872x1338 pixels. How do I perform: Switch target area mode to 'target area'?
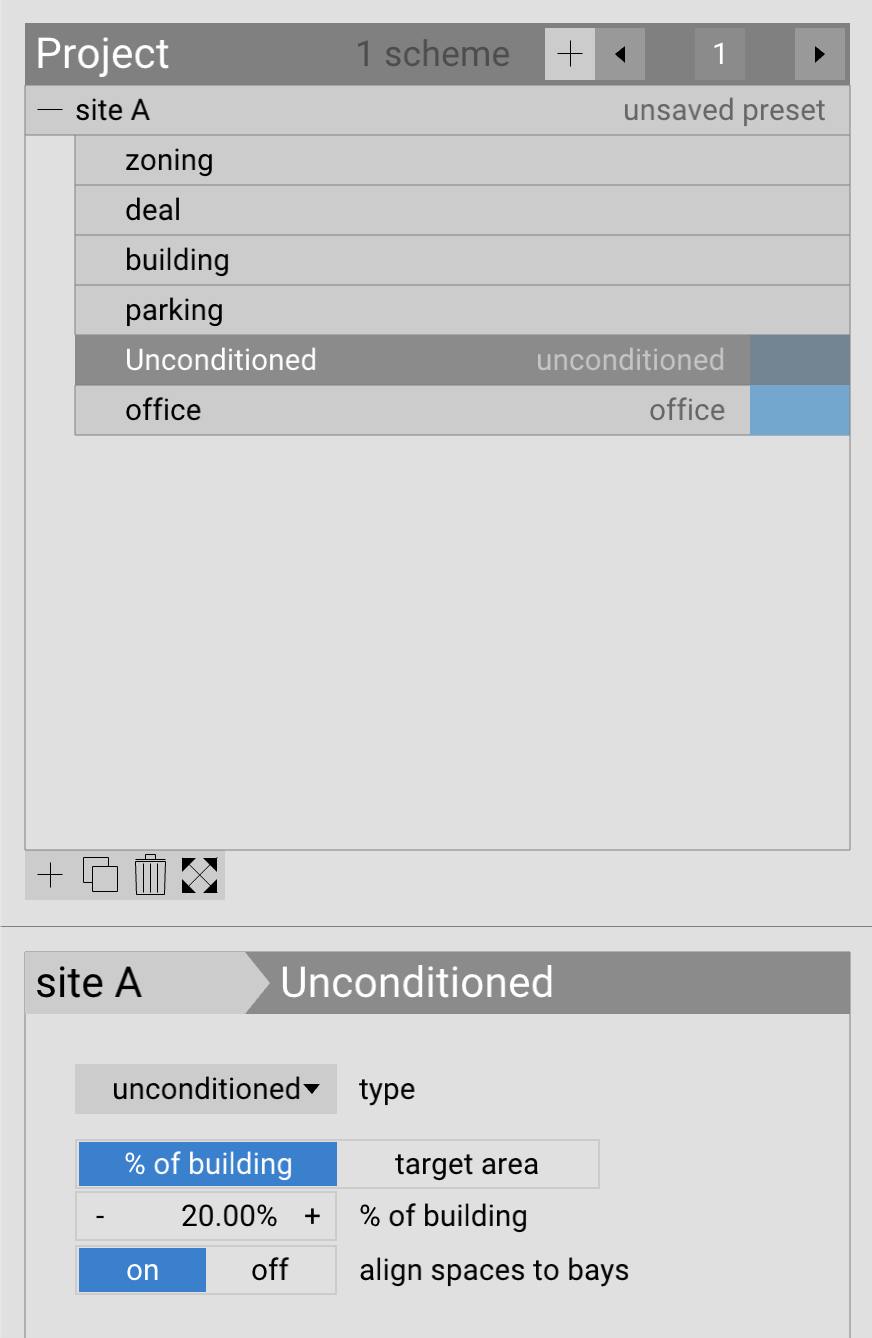467,1163
